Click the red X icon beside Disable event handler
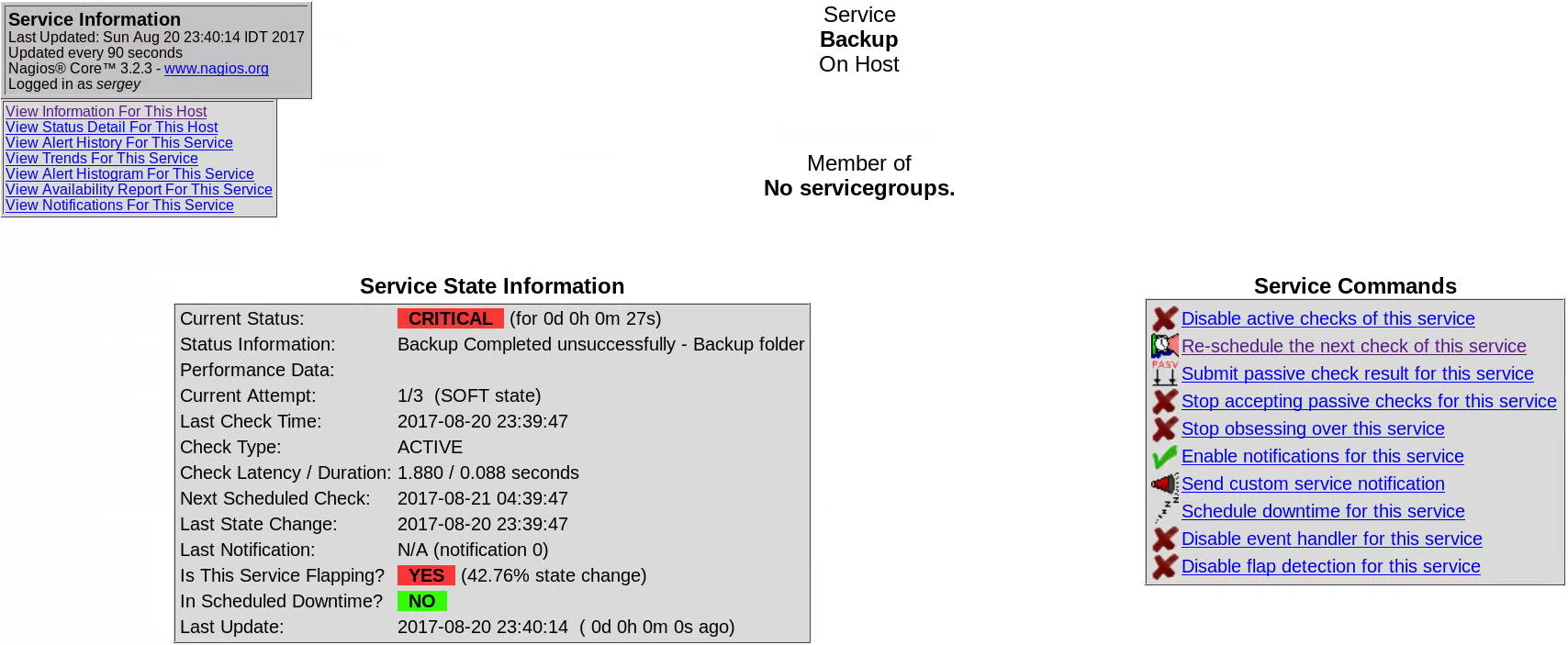Viewport: 1568px width, 645px height. (x=1165, y=539)
